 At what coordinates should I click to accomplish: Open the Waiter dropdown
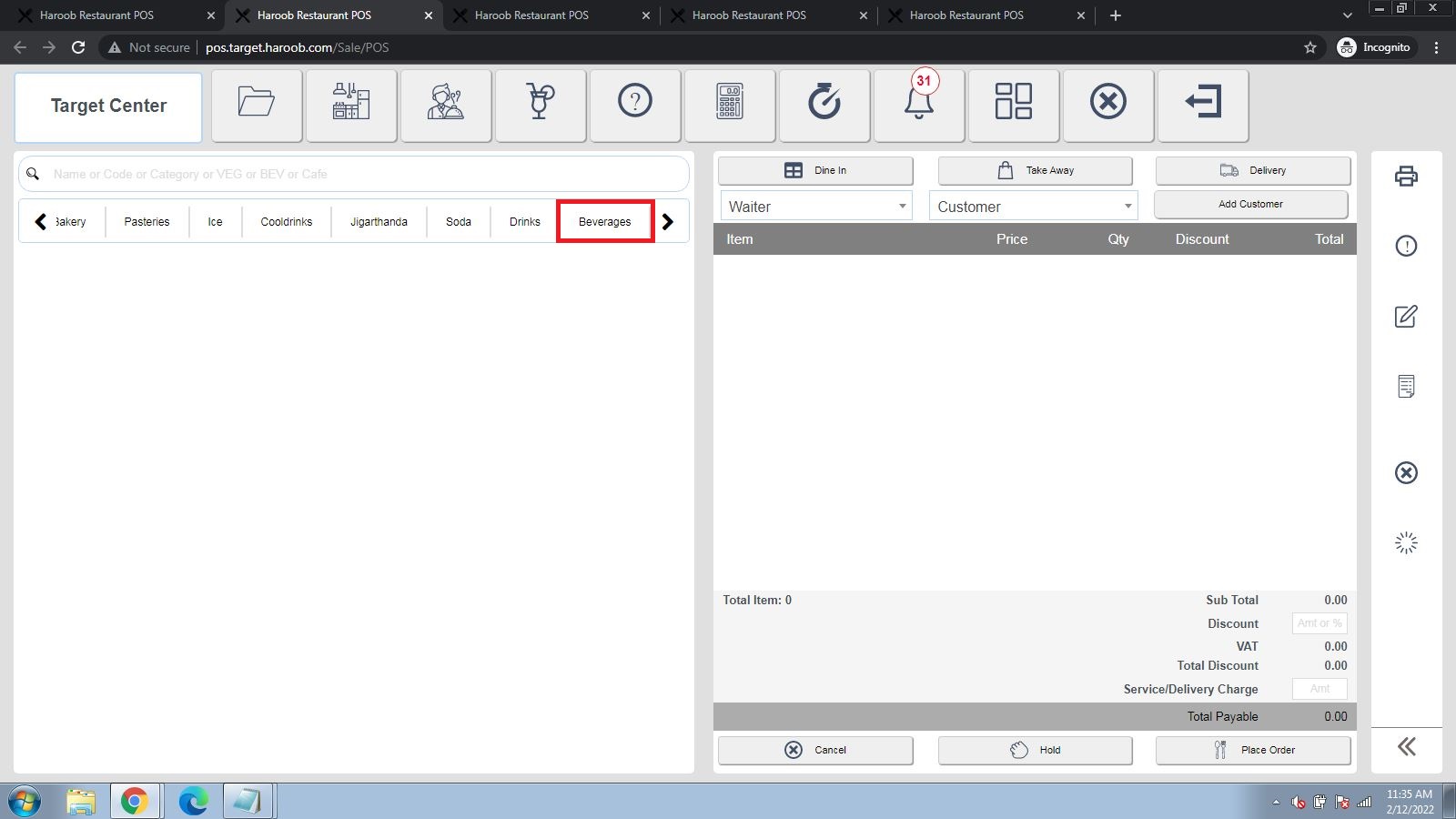(x=816, y=207)
